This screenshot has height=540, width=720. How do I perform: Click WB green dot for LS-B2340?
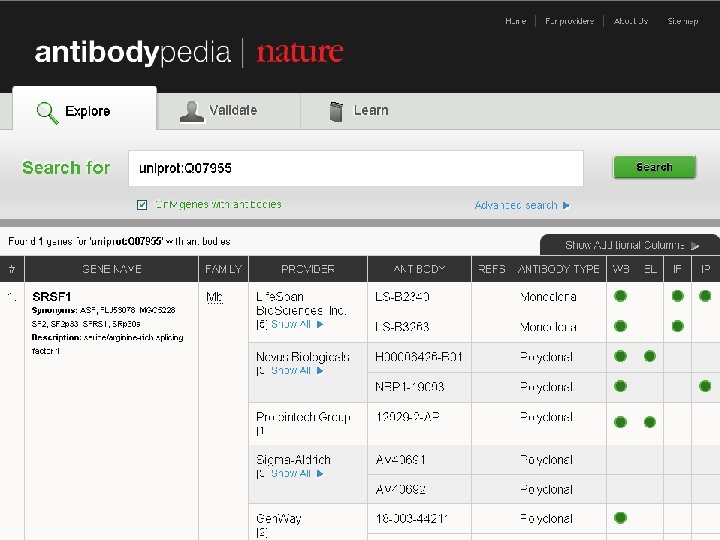click(620, 296)
